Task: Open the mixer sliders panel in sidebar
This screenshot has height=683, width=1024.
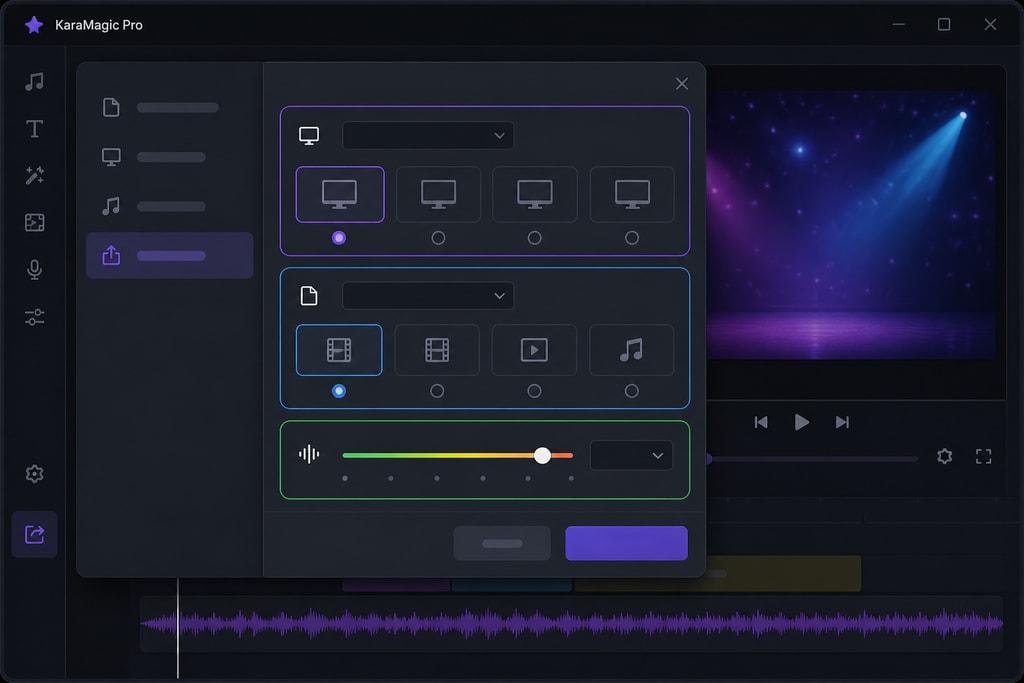Action: (35, 317)
